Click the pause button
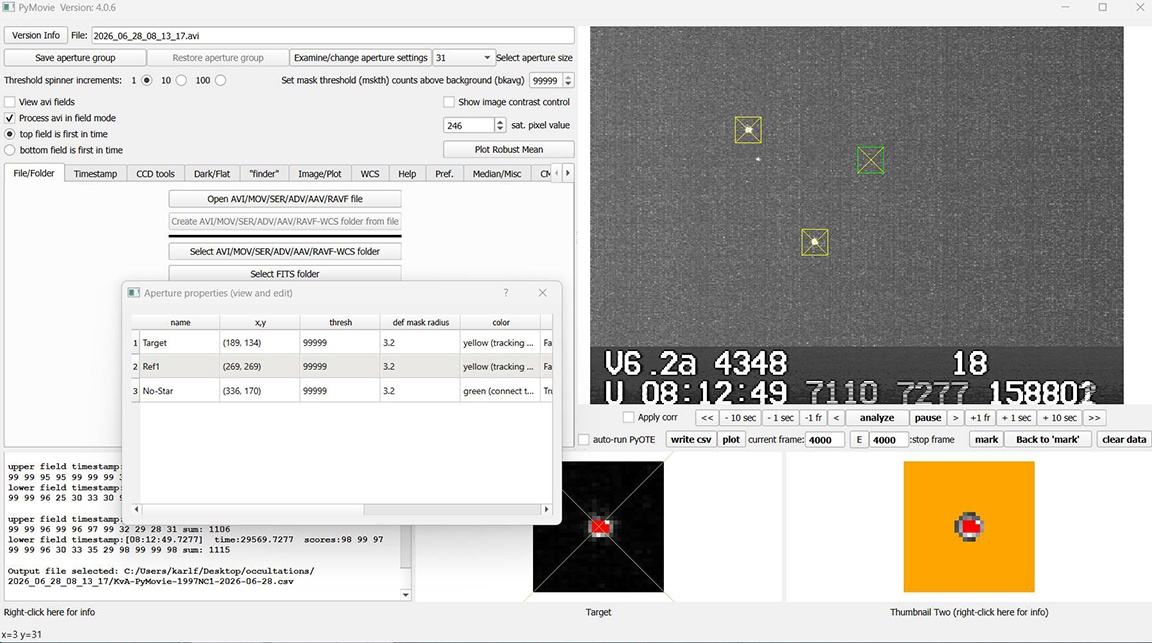Image resolution: width=1152 pixels, height=643 pixels. tap(928, 417)
